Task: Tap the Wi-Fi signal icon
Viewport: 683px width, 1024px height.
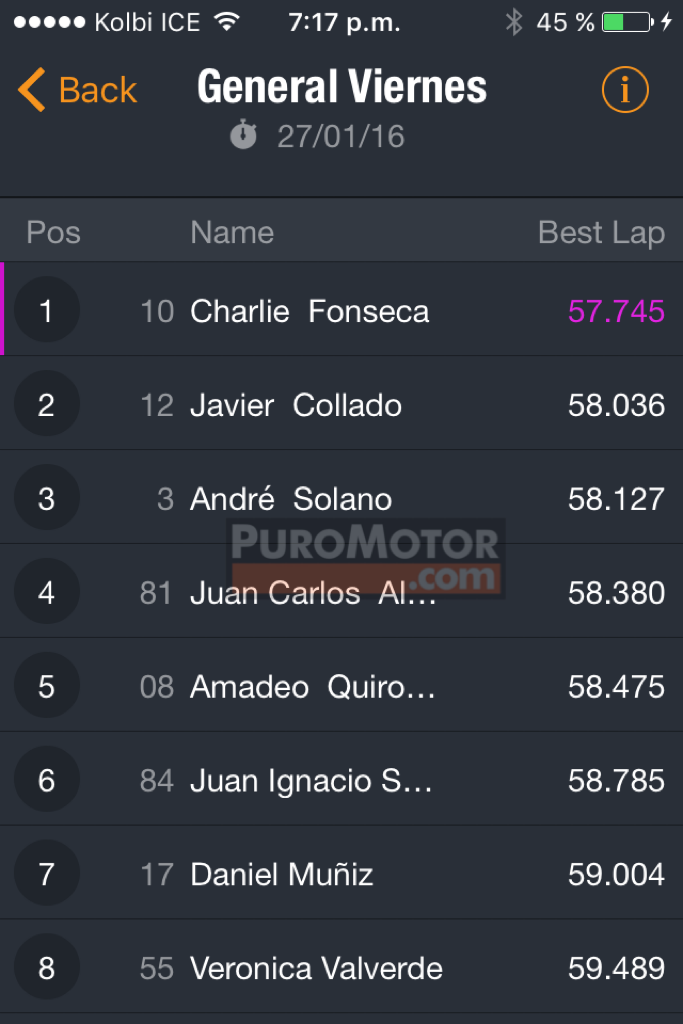Action: (x=227, y=22)
